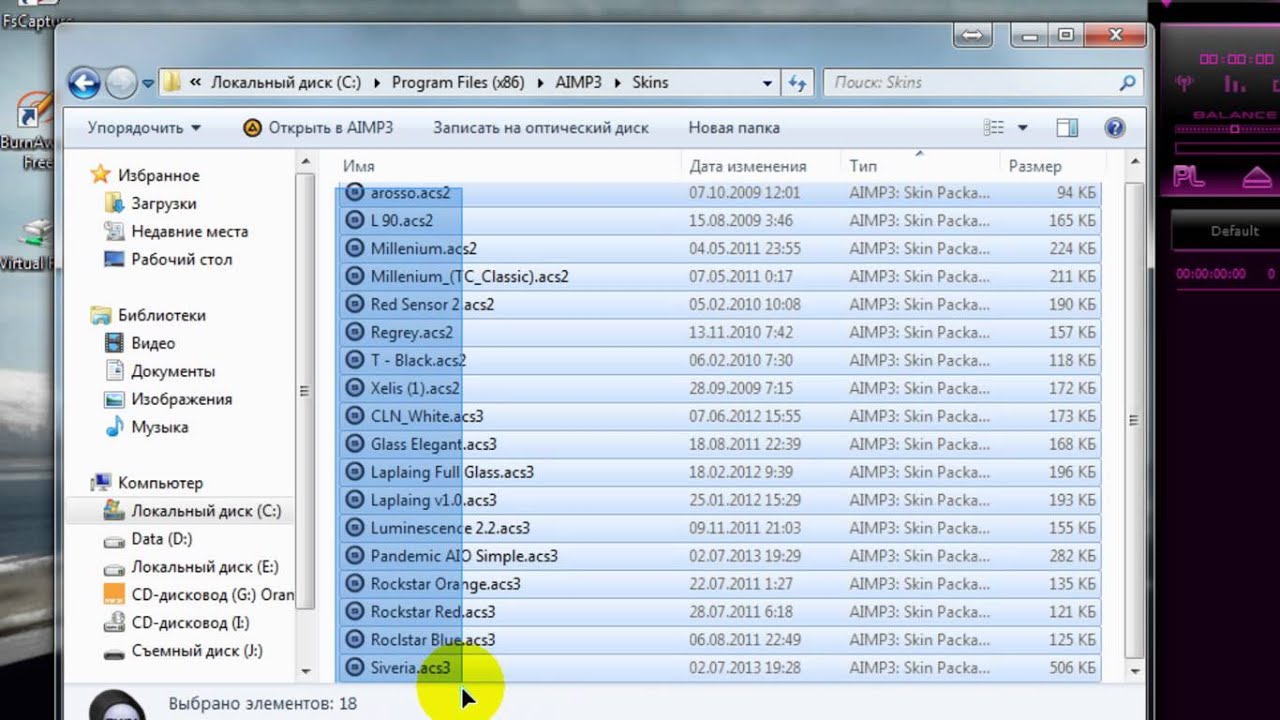
Task: Click the magnifier search icon
Action: (1127, 83)
